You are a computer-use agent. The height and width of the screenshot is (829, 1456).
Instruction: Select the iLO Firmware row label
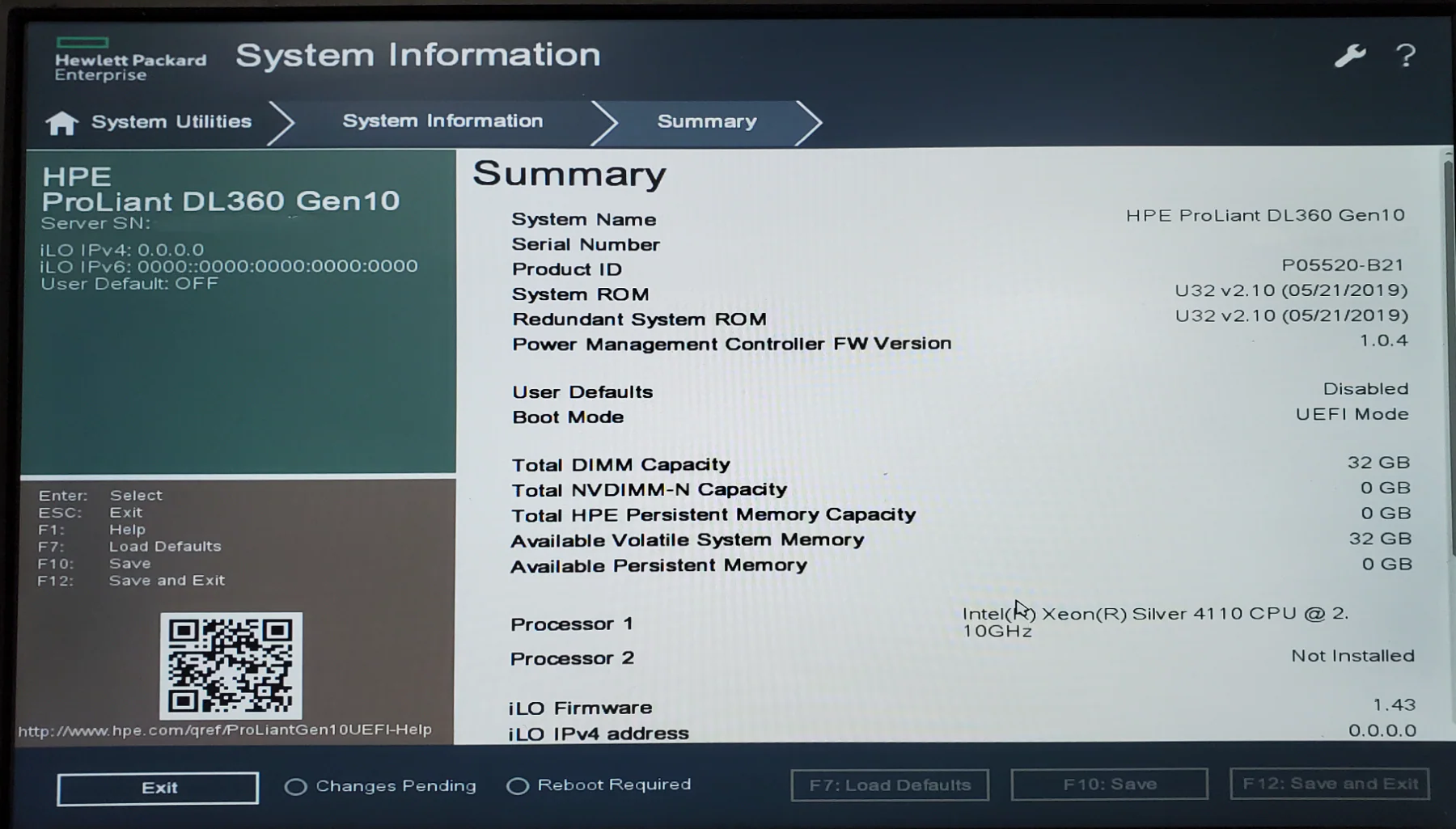[580, 708]
